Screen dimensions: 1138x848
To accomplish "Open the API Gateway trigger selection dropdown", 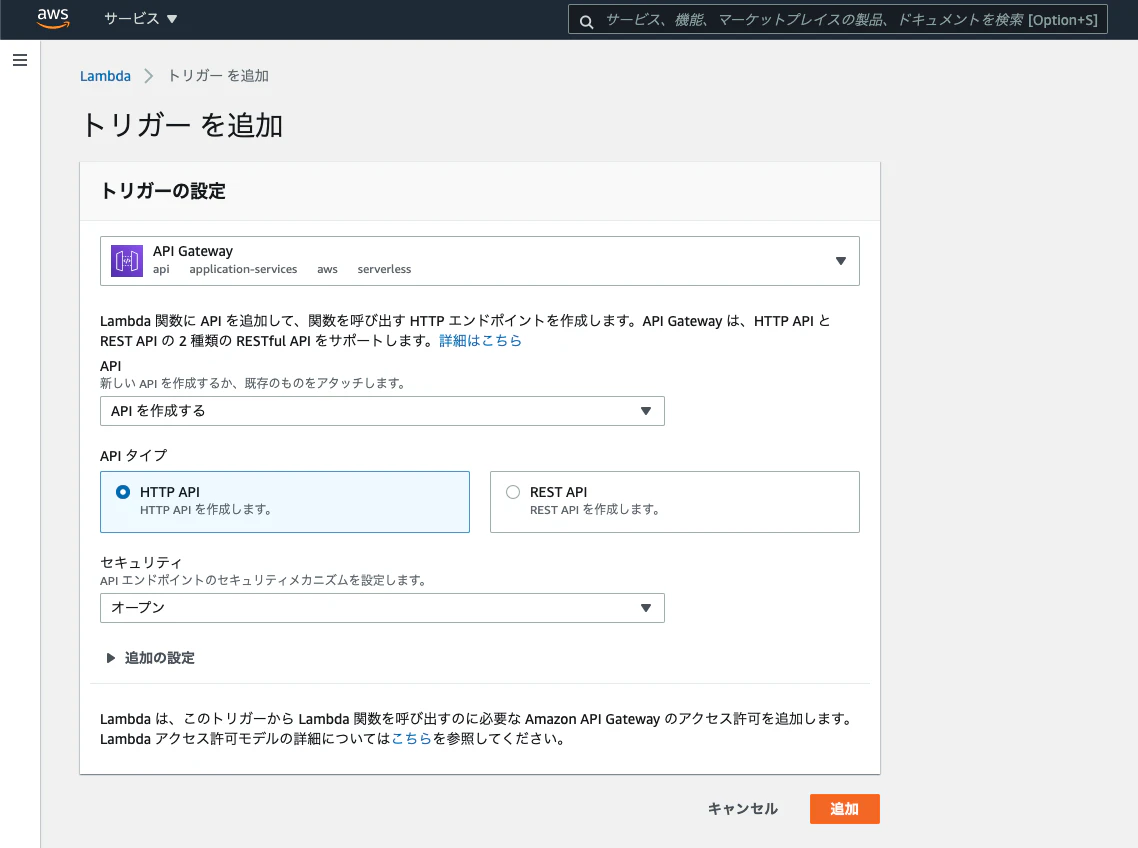I will [x=480, y=261].
